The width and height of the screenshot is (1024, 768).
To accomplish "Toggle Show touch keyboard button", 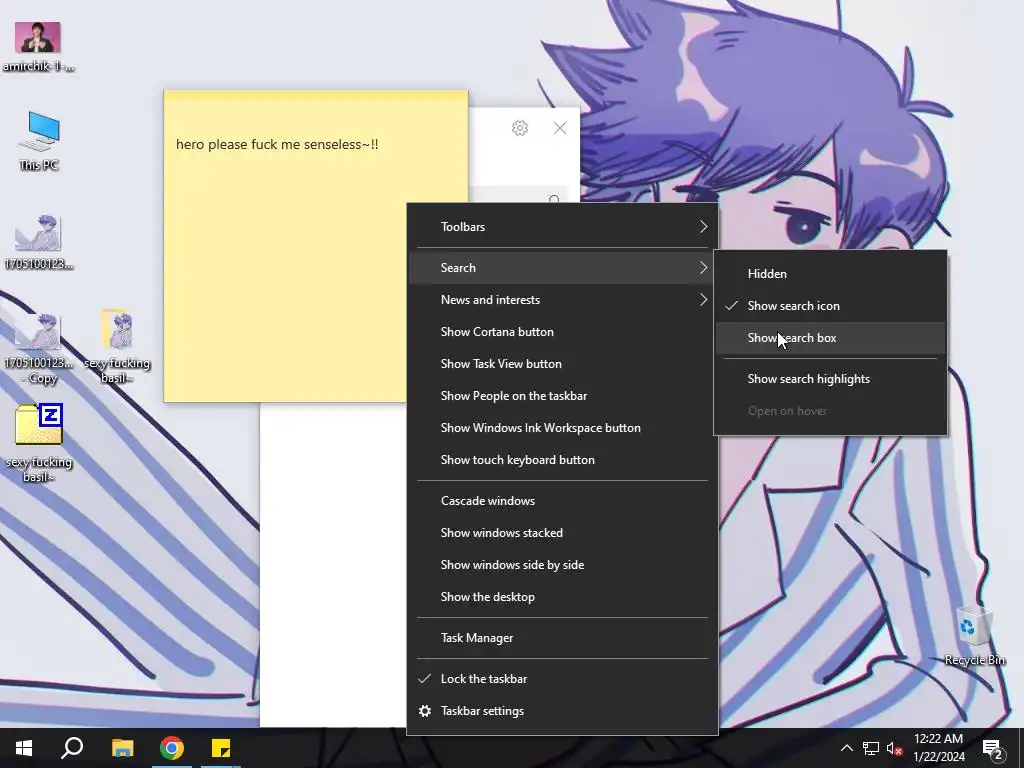I will 562,460.
